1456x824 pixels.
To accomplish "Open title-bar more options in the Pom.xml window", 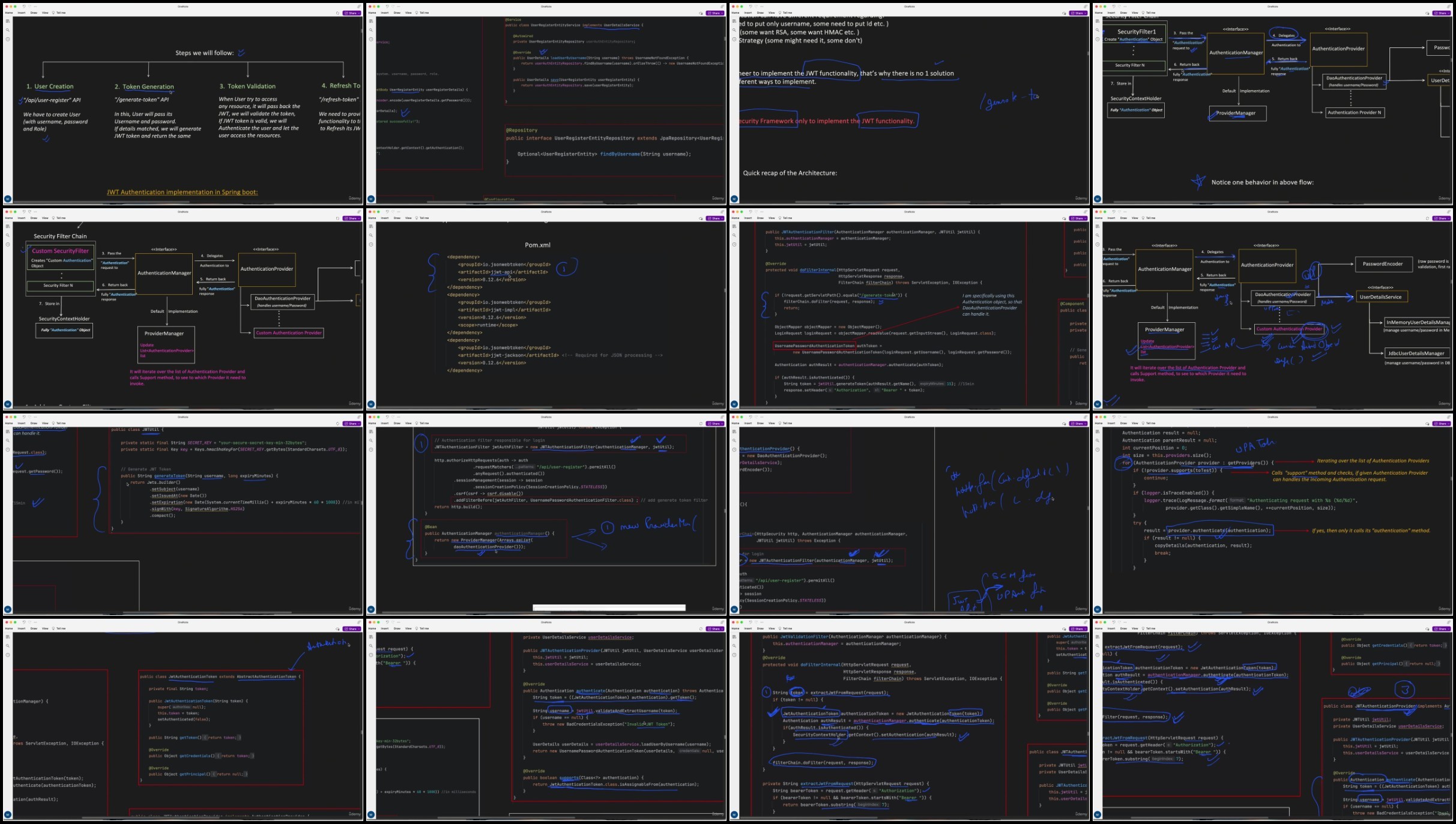I will coord(399,211).
